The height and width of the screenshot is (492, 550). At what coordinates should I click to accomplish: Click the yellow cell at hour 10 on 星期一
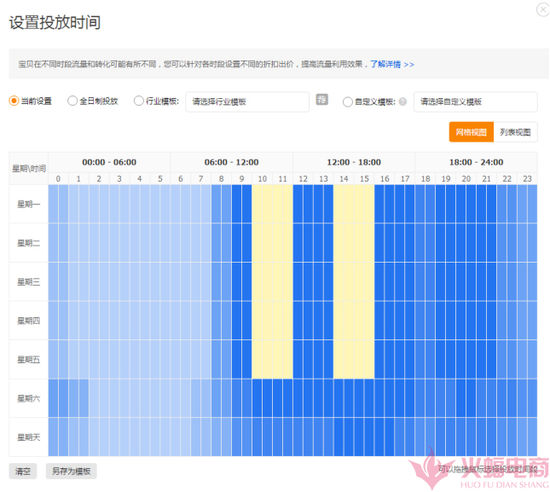tap(262, 204)
